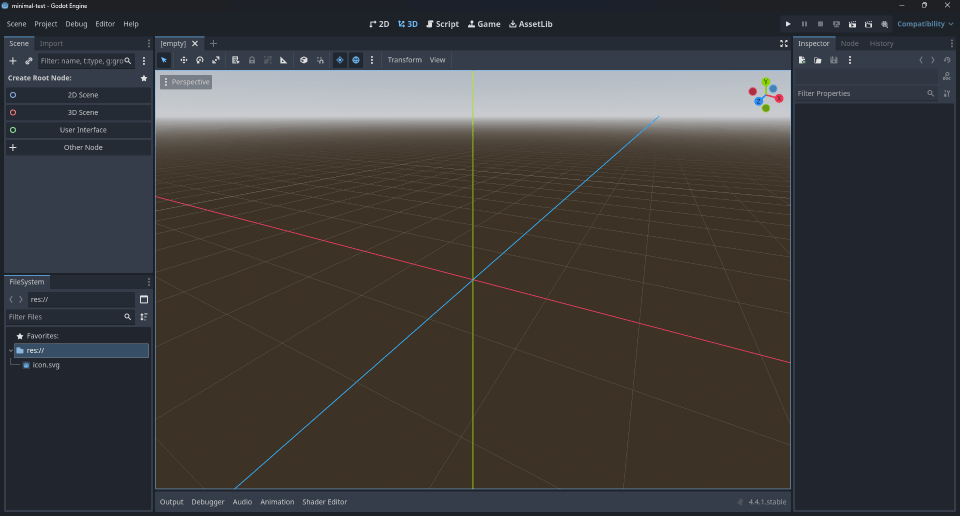Toggle distraction-free mode icon
The width and height of the screenshot is (960, 516).
(x=784, y=43)
